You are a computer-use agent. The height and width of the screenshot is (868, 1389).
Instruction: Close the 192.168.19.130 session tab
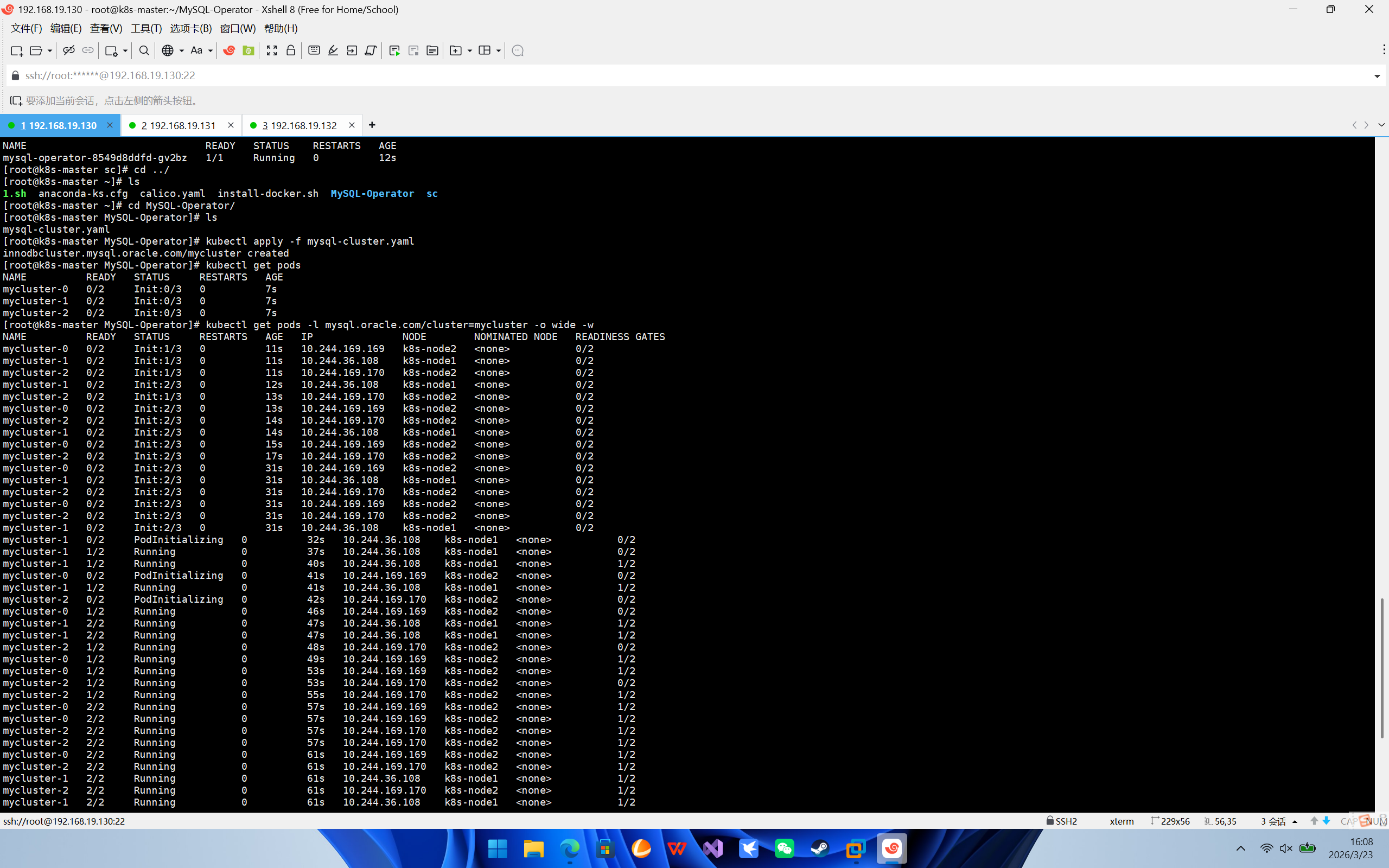pos(110,125)
